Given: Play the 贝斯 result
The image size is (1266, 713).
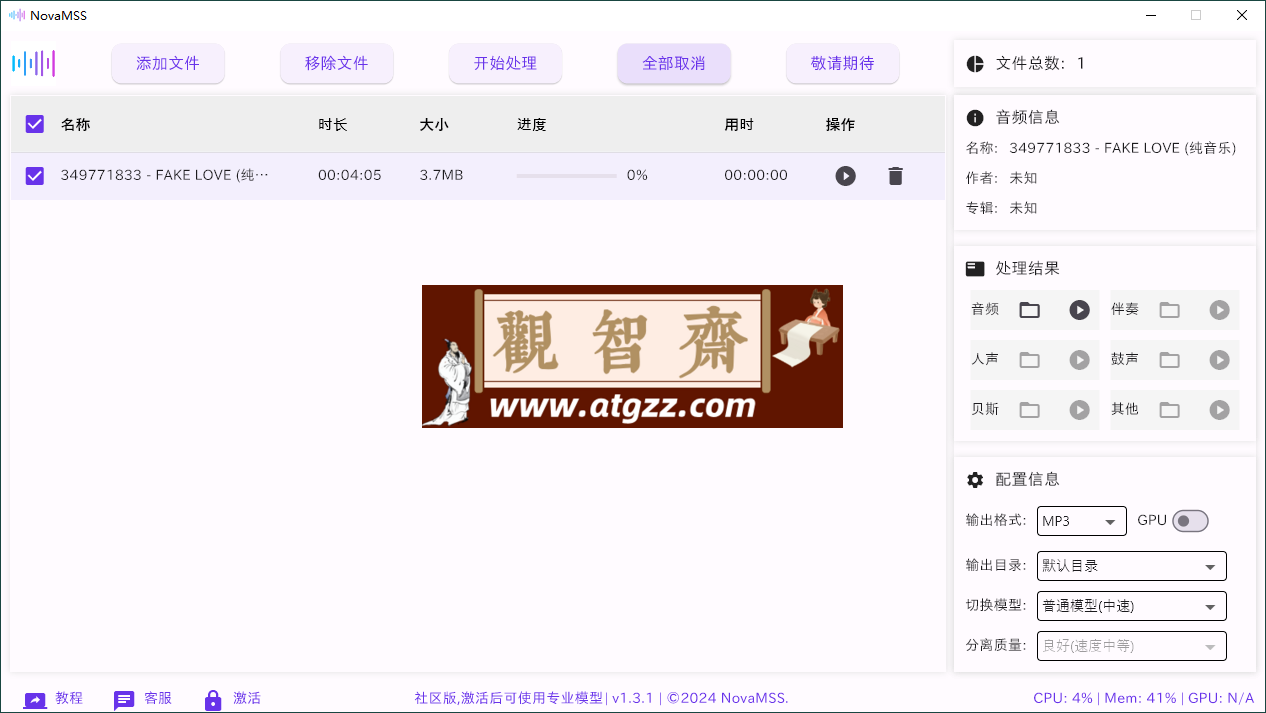Looking at the screenshot, I should click(1079, 410).
